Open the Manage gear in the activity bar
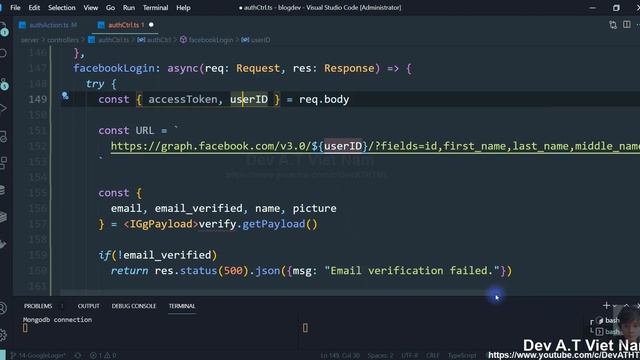640x360 pixels. point(3,335)
